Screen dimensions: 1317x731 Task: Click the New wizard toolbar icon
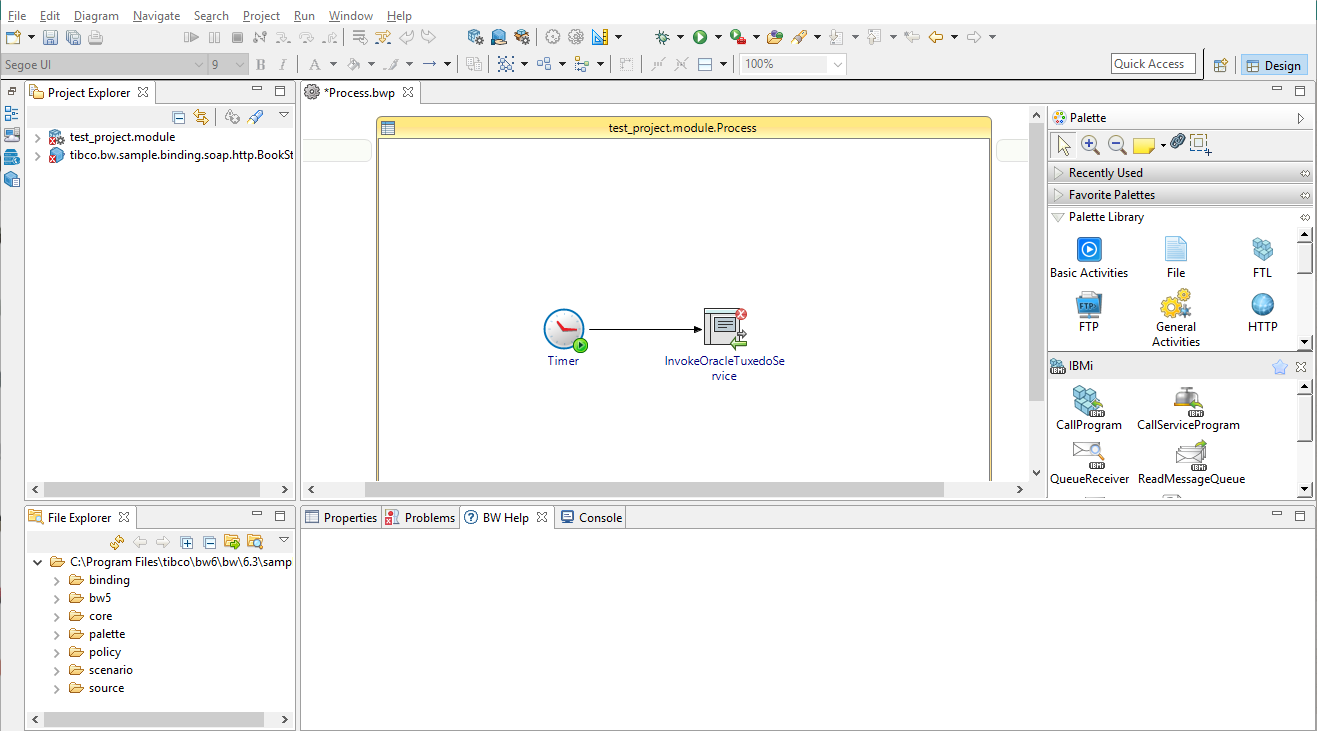click(x=14, y=38)
